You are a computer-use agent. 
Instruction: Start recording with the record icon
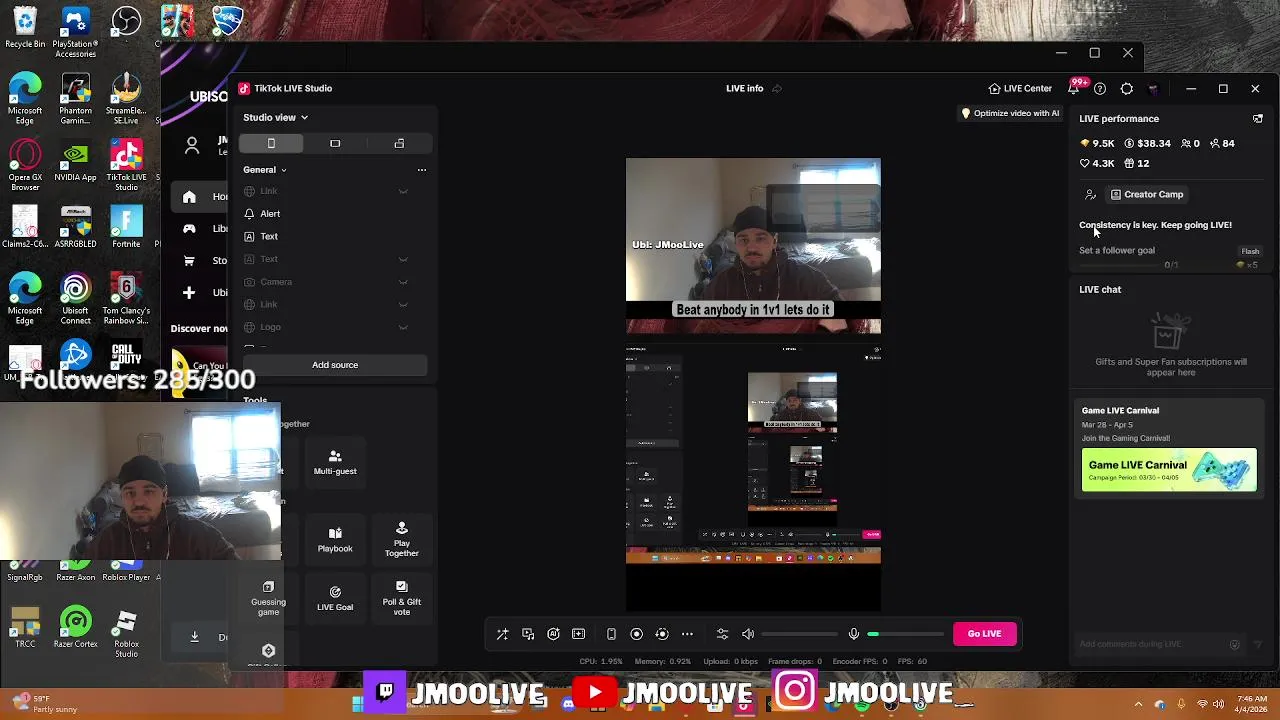coord(636,634)
